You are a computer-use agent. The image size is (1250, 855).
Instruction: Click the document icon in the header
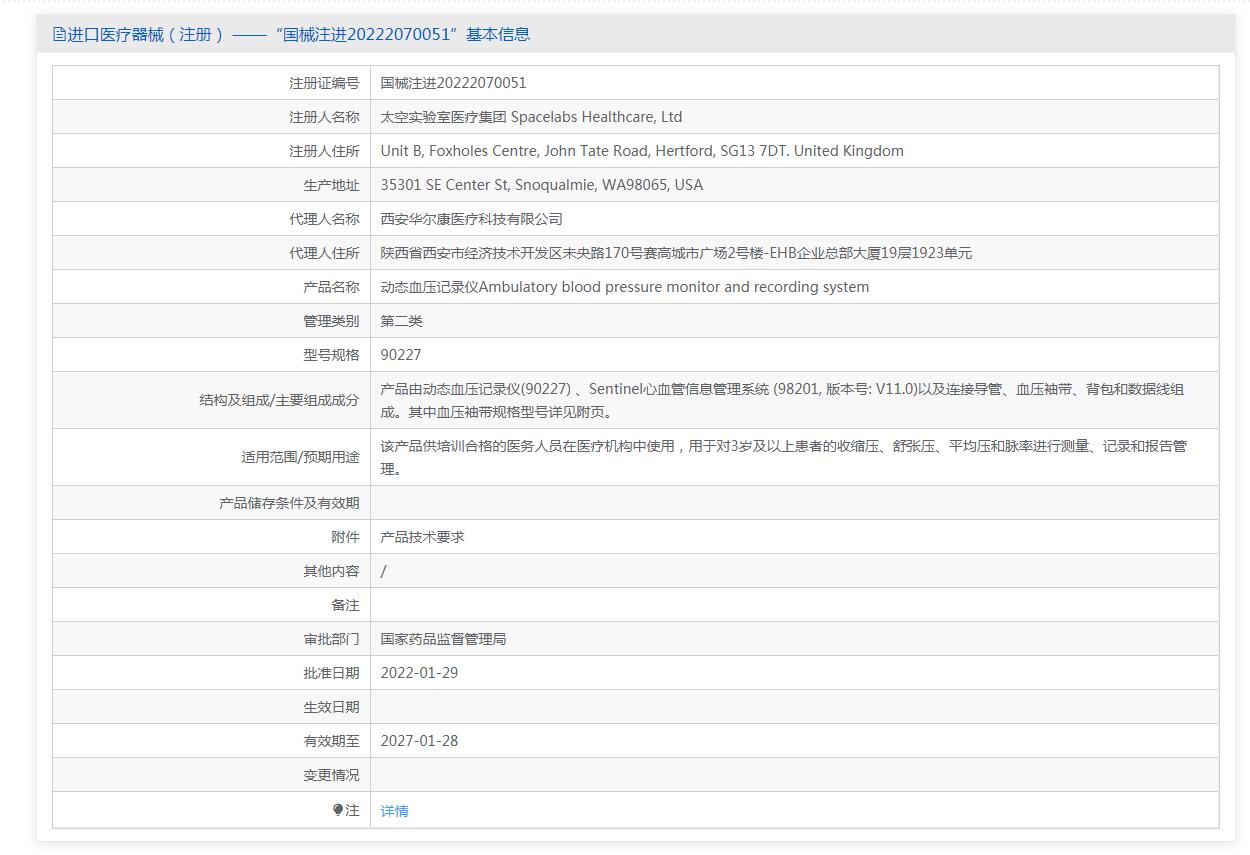[x=59, y=35]
